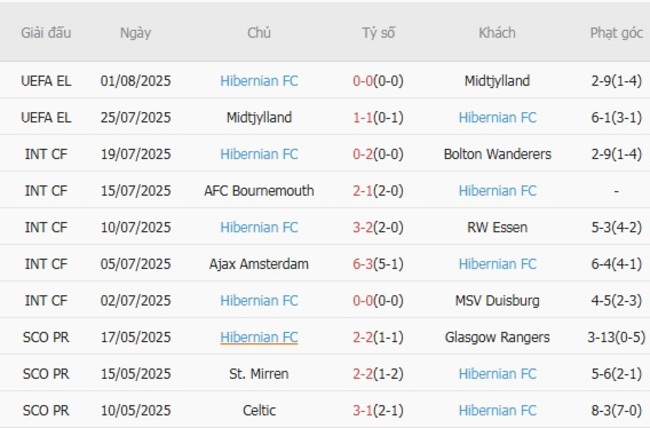Image resolution: width=650 pixels, height=428 pixels.
Task: Open underlined Hibernian FC link in 17/05/2025 row
Action: [x=259, y=337]
